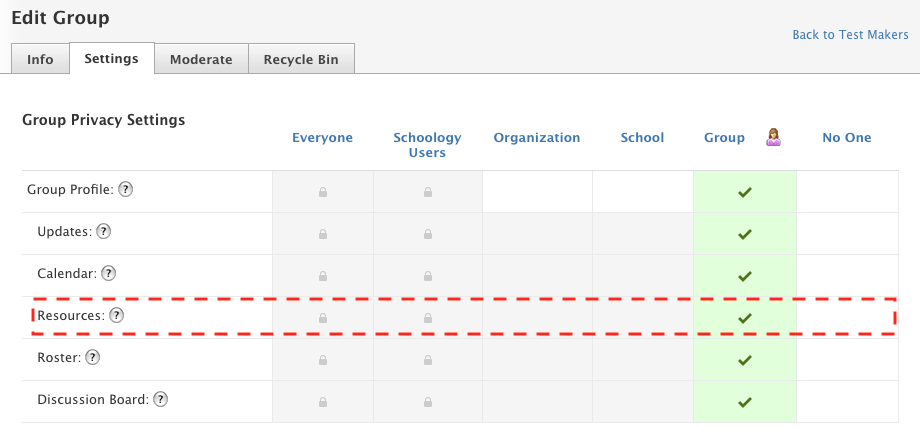Click the Everyone column header
920x443 pixels.
click(x=322, y=138)
